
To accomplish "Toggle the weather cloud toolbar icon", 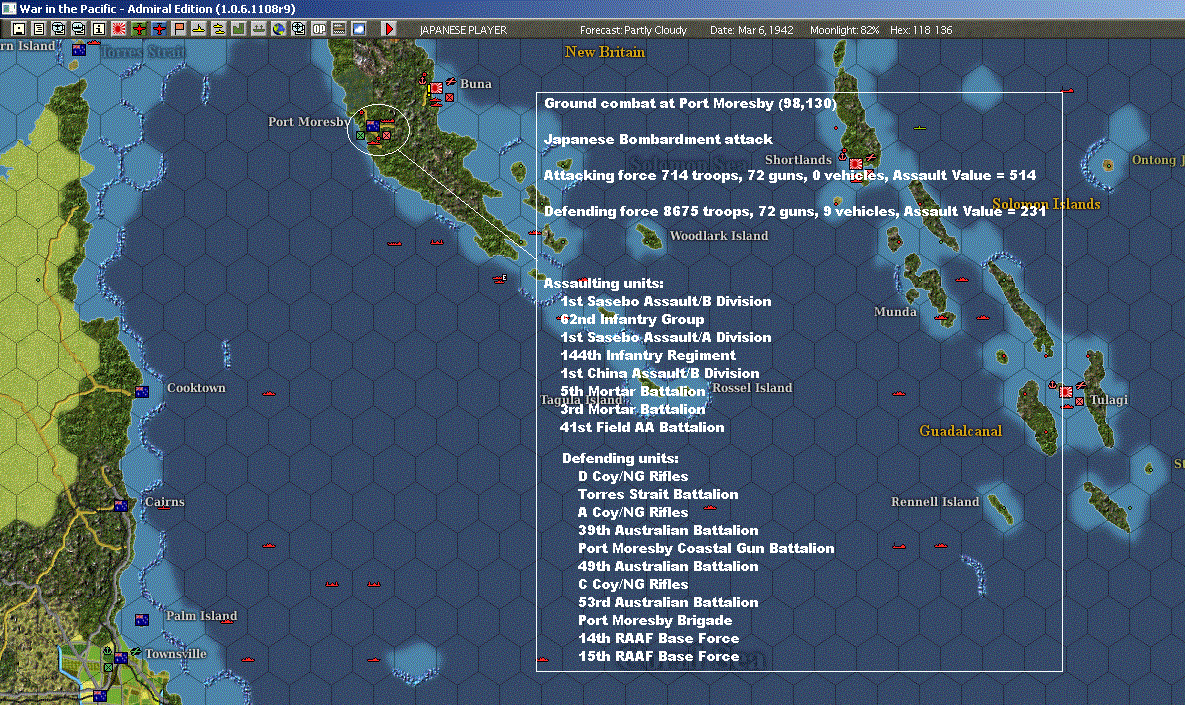I will tap(359, 29).
